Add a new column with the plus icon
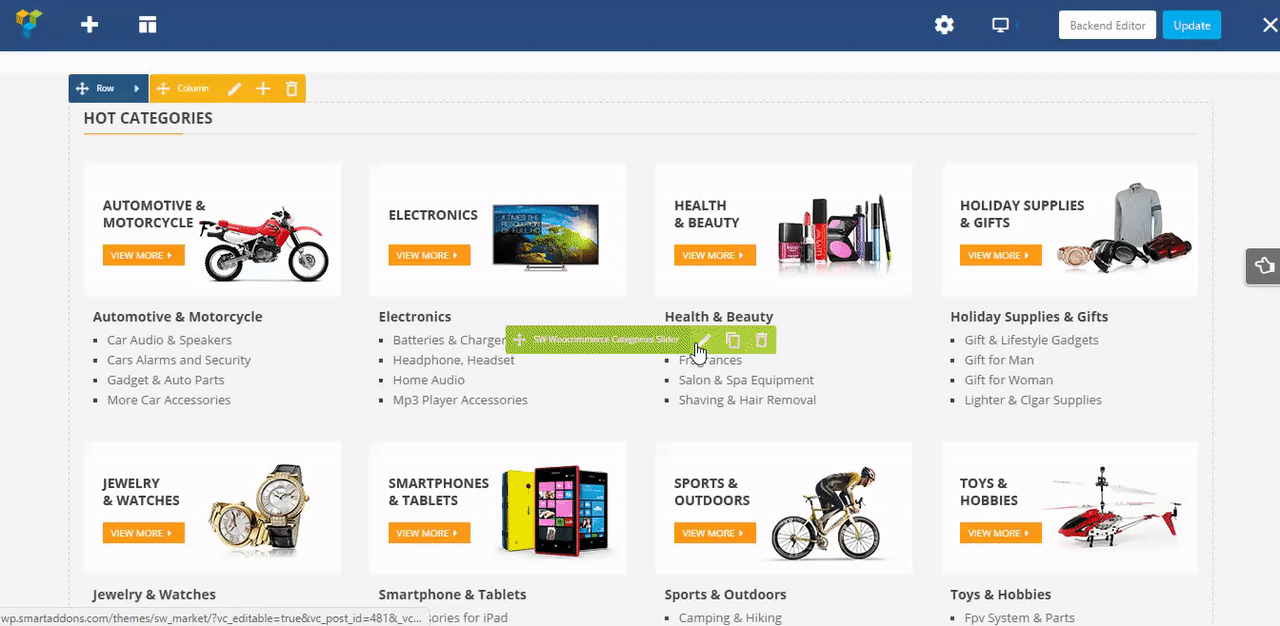This screenshot has width=1280, height=626. pos(263,89)
